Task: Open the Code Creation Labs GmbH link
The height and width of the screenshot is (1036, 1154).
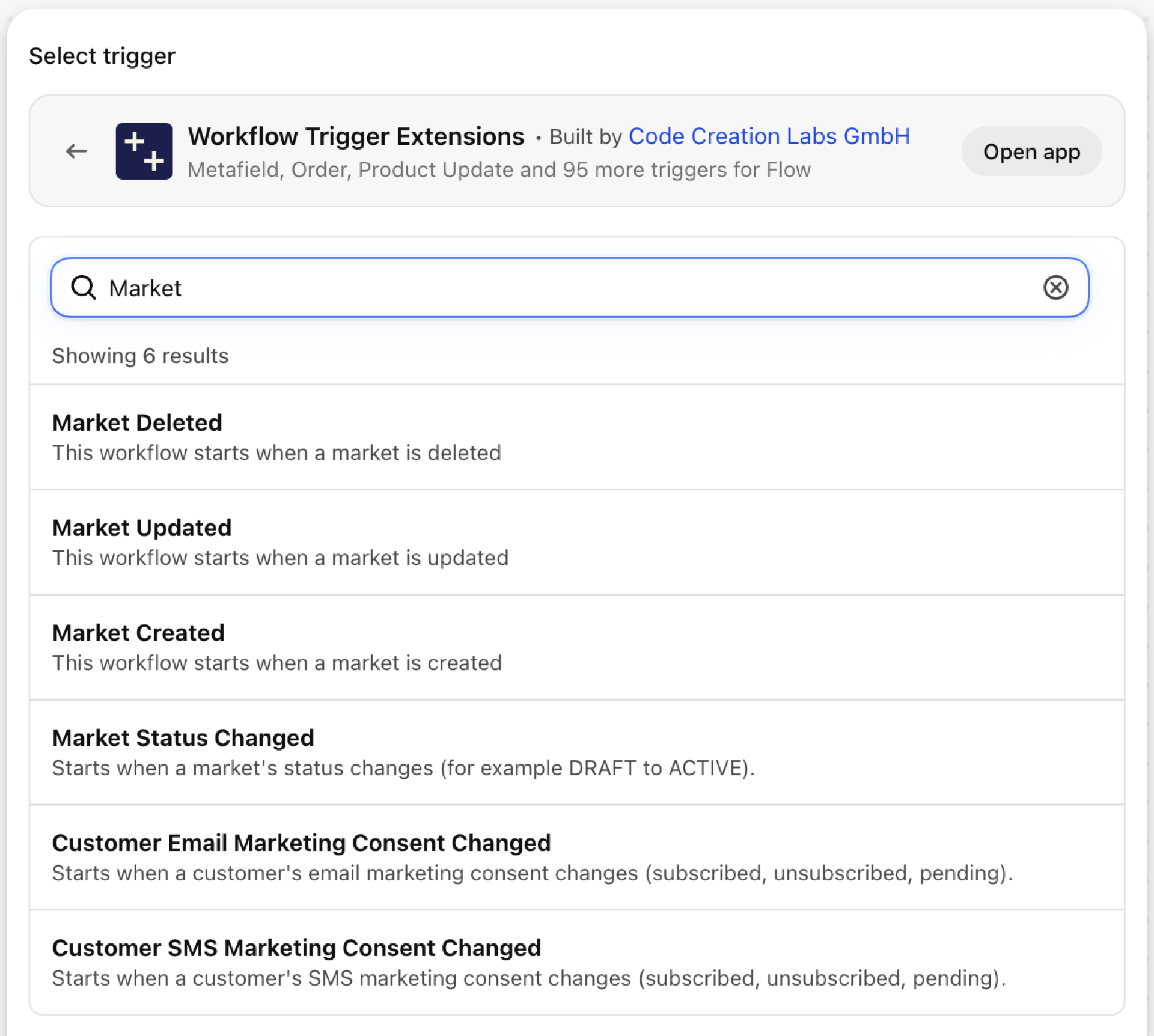Action: click(x=769, y=136)
